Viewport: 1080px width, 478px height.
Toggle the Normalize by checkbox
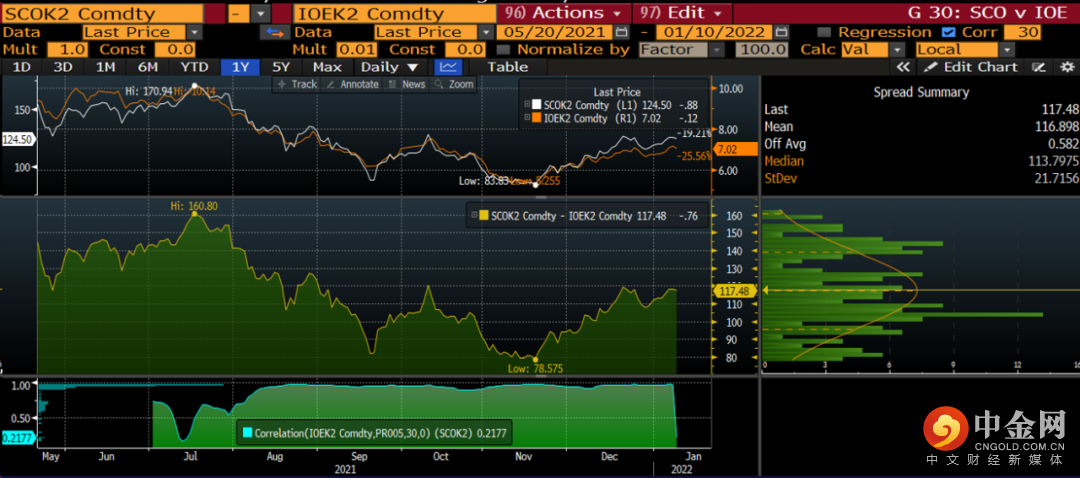(x=503, y=49)
